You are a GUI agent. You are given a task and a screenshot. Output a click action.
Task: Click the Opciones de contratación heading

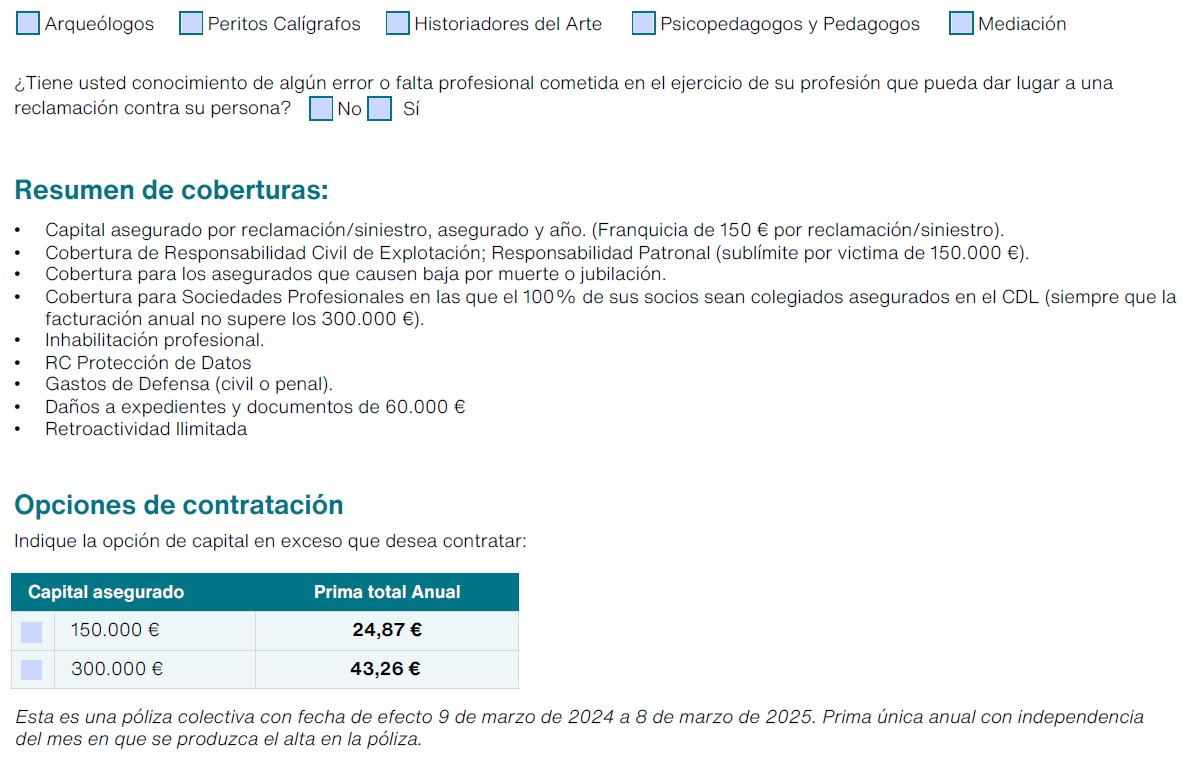[x=179, y=505]
